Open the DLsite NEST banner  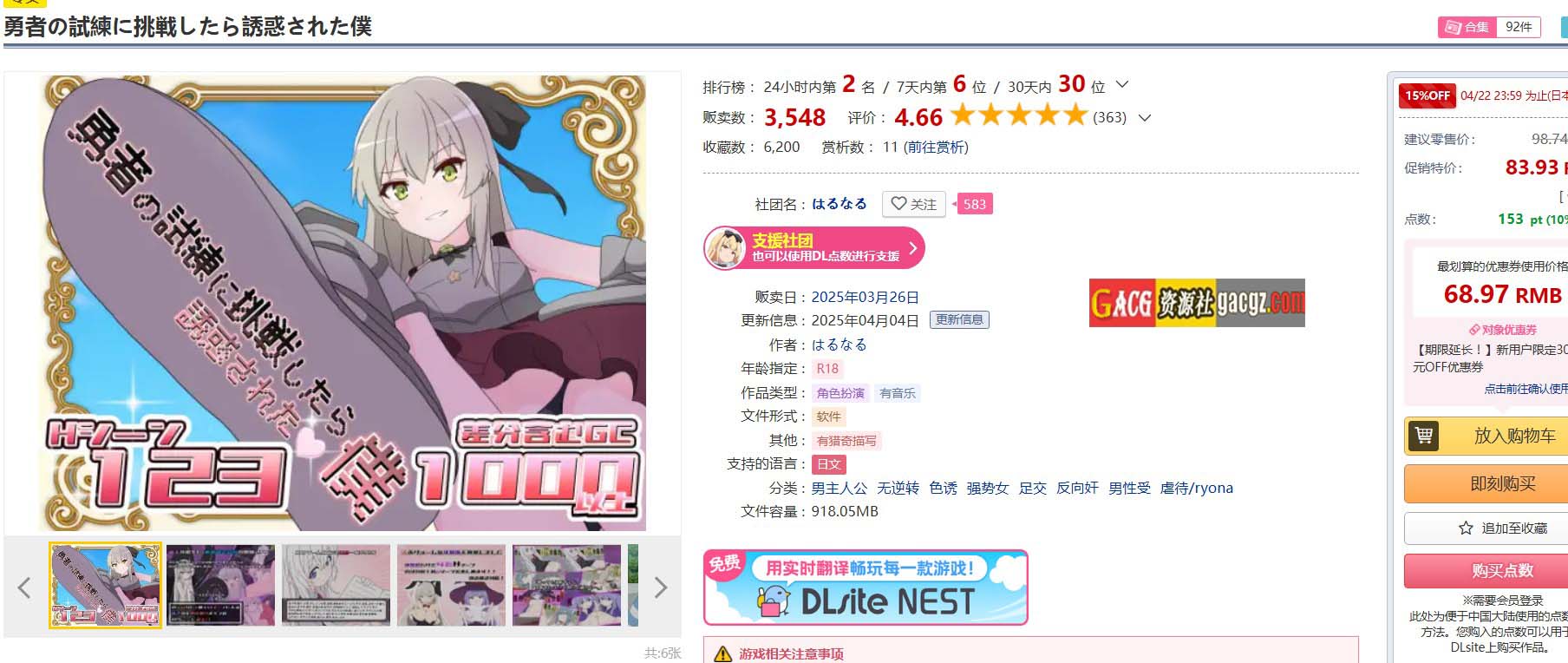(x=866, y=588)
